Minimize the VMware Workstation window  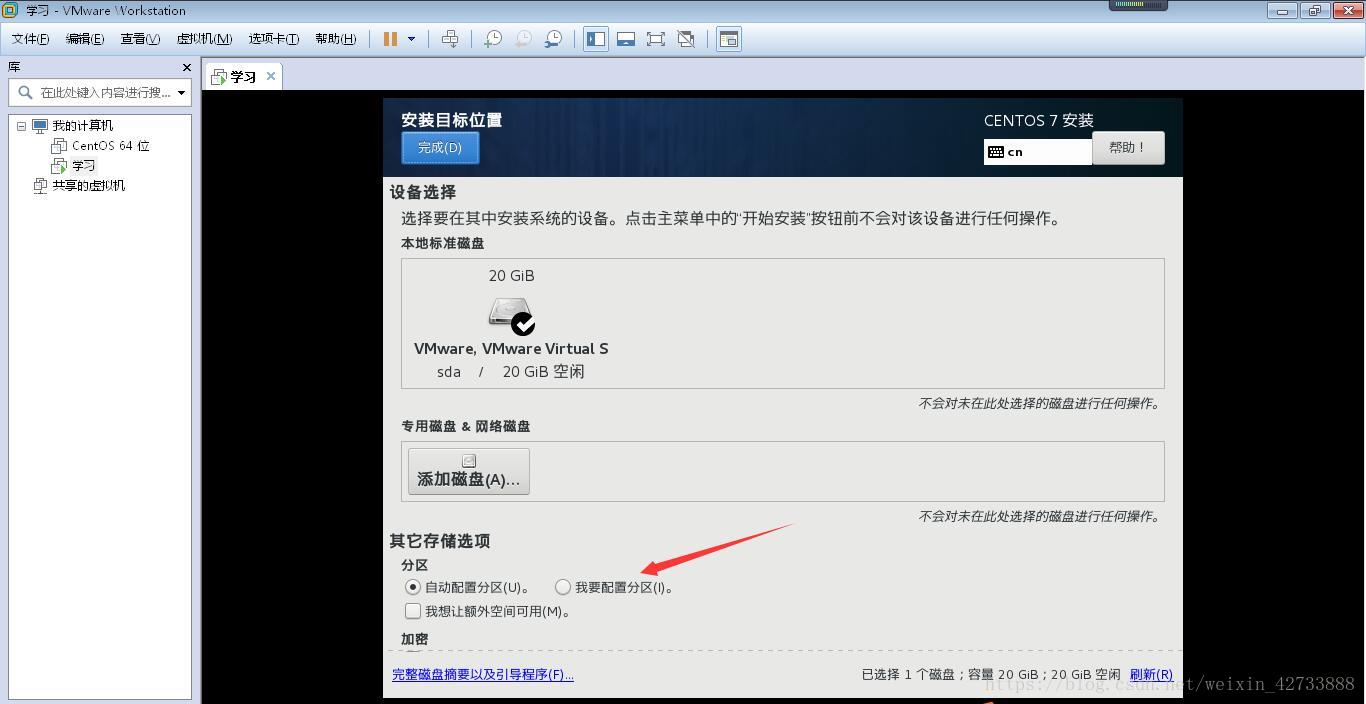click(x=1283, y=10)
